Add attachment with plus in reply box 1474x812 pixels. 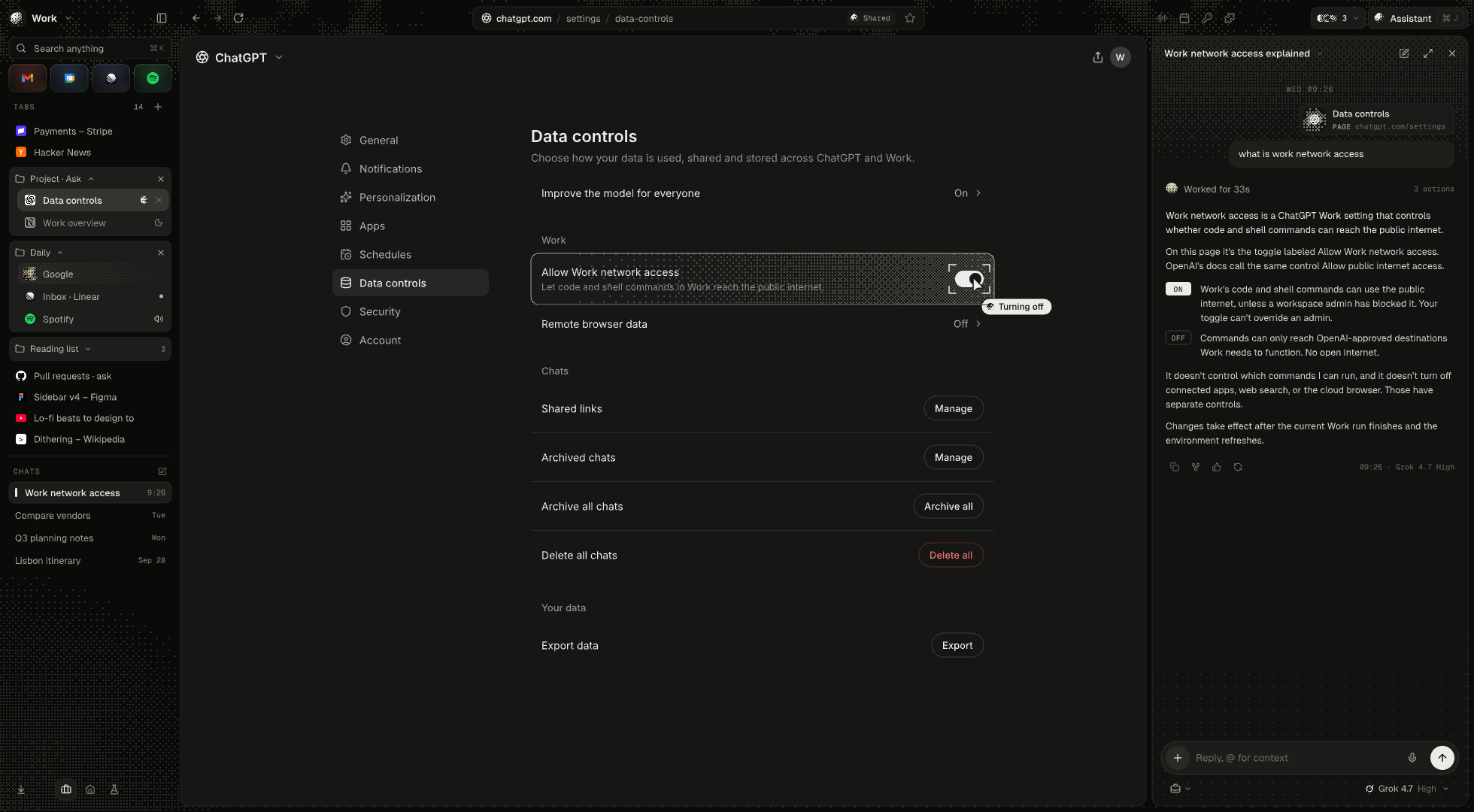1178,758
